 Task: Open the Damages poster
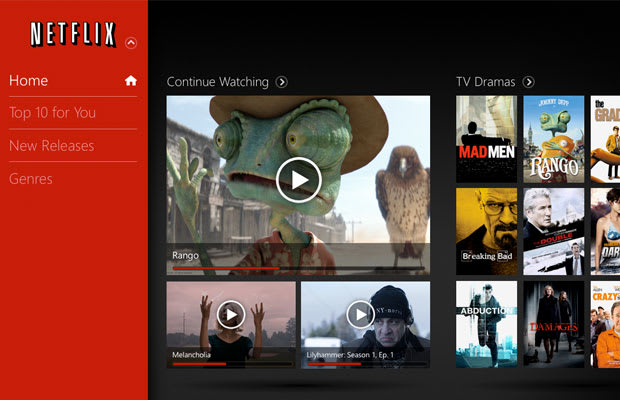[x=554, y=324]
